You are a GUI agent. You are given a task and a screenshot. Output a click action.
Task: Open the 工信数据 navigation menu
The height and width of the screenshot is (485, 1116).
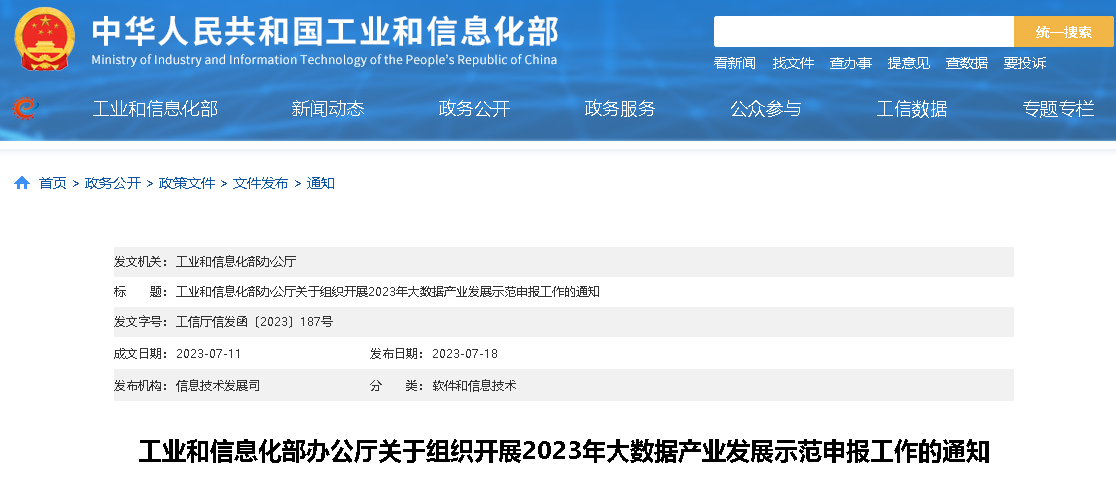point(912,109)
